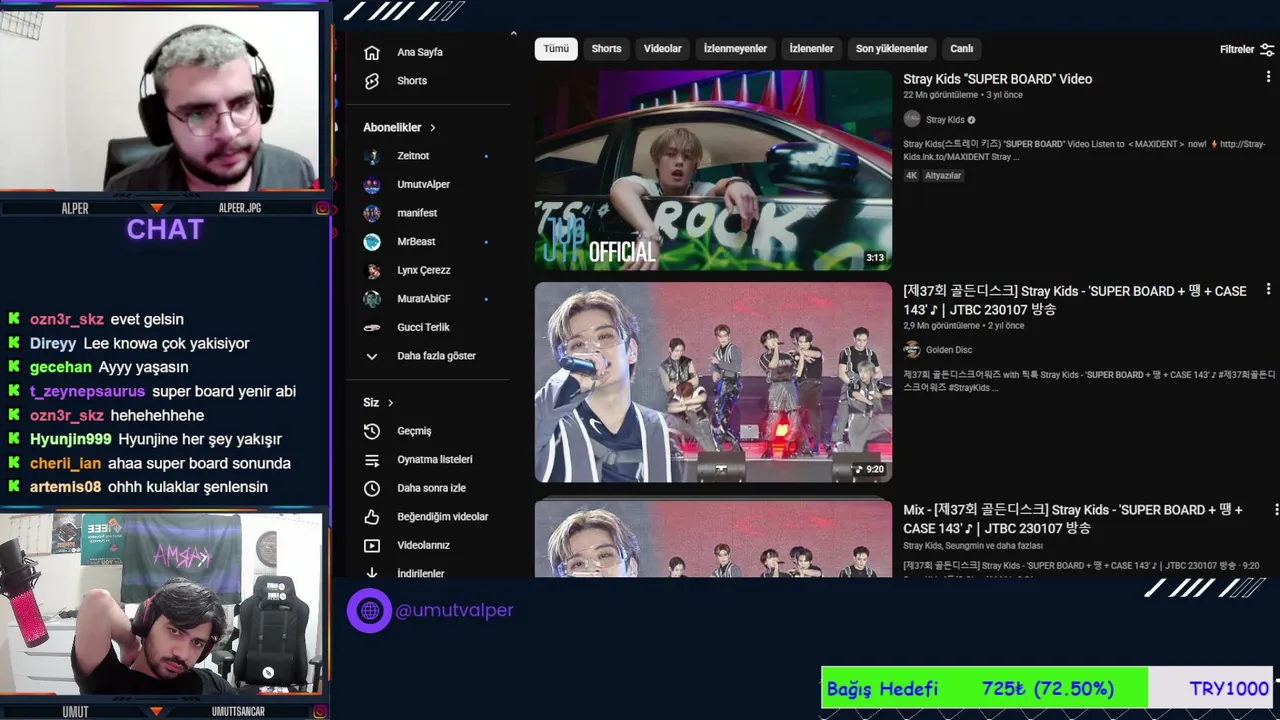Select the Videolar filter chip

point(662,49)
